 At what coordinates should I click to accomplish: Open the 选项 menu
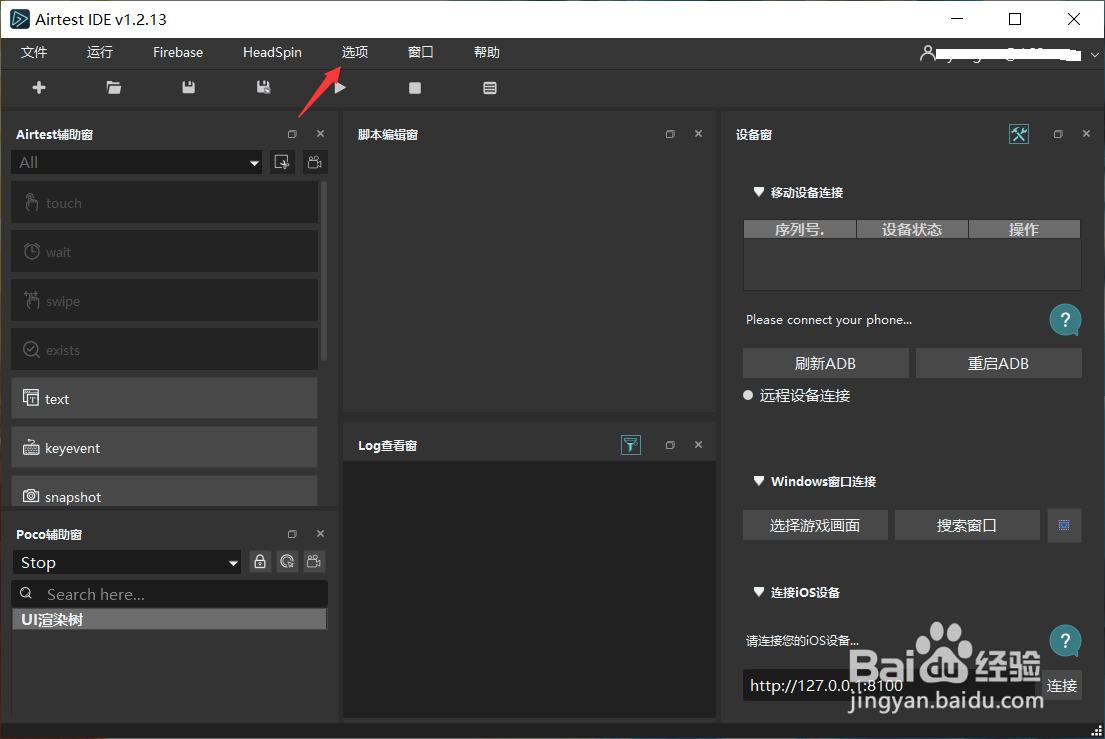click(x=354, y=52)
